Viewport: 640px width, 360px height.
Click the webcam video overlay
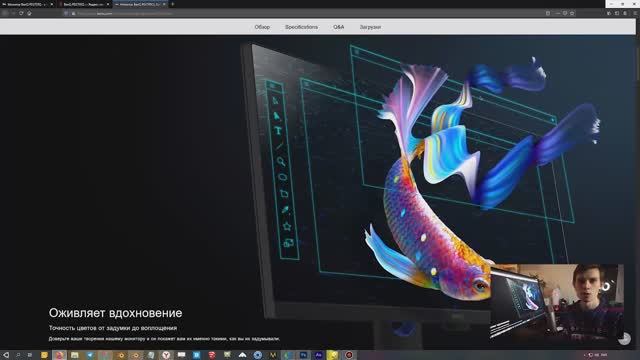coord(557,302)
